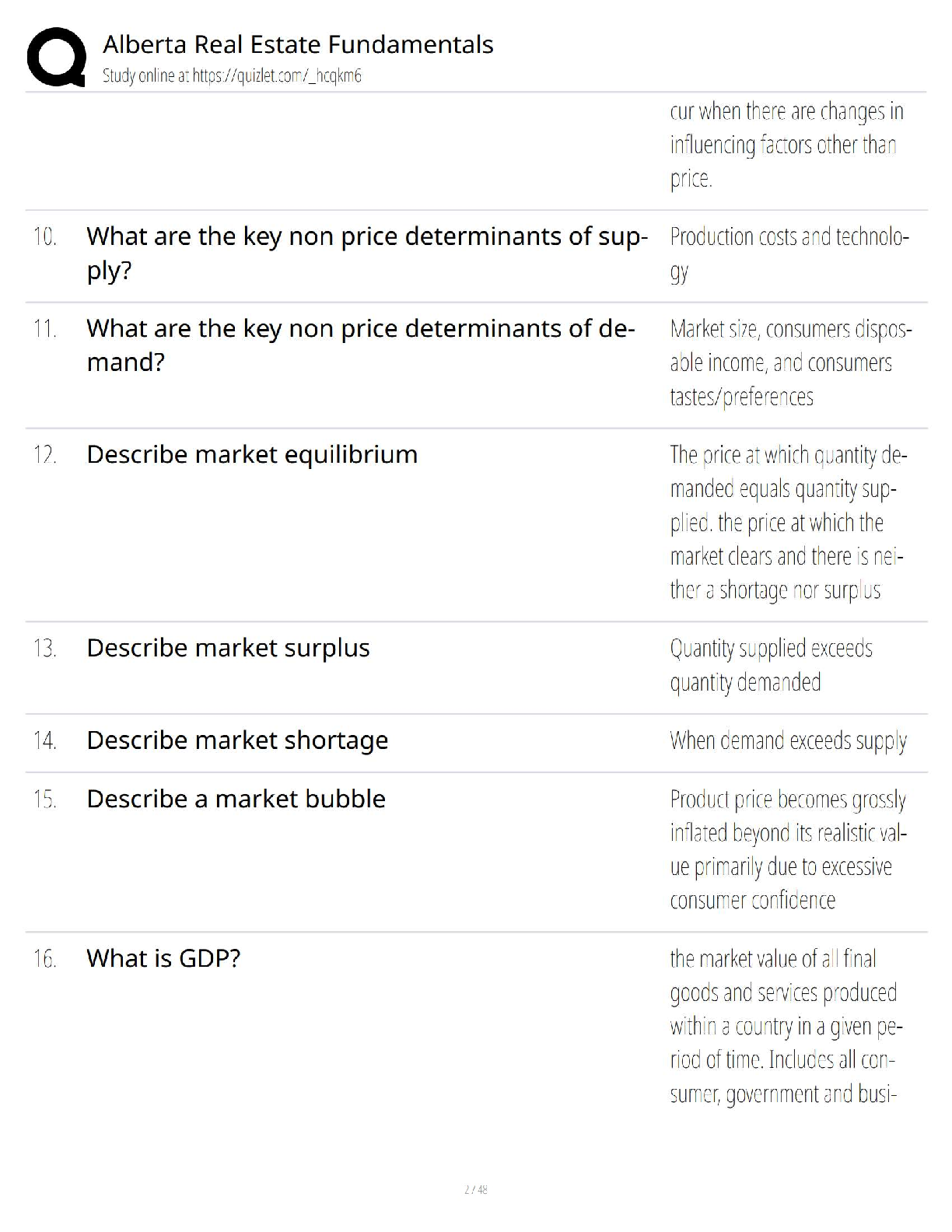Select the GDP definition text
The width and height of the screenshot is (952, 1232).
(x=786, y=1026)
